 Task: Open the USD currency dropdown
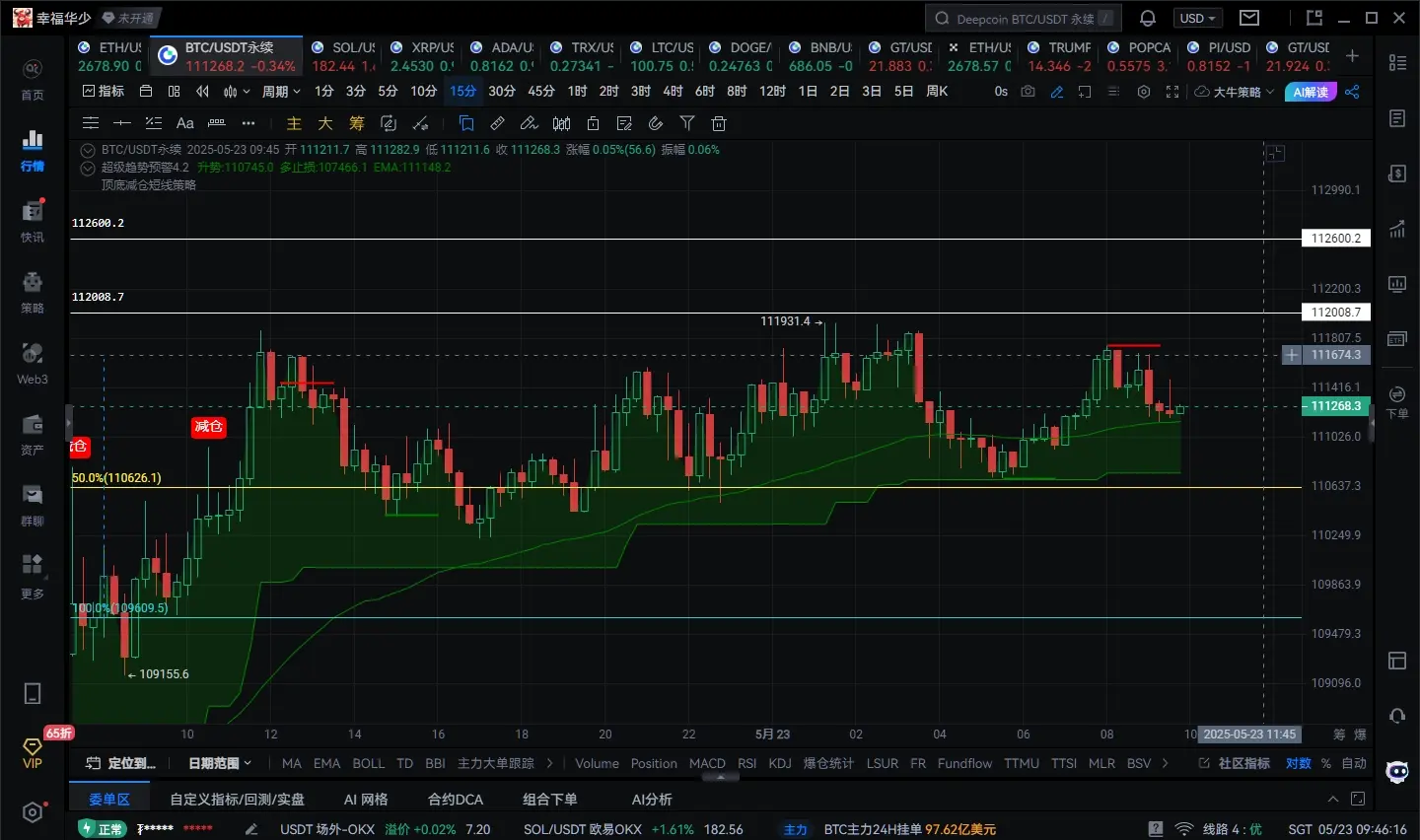point(1198,18)
